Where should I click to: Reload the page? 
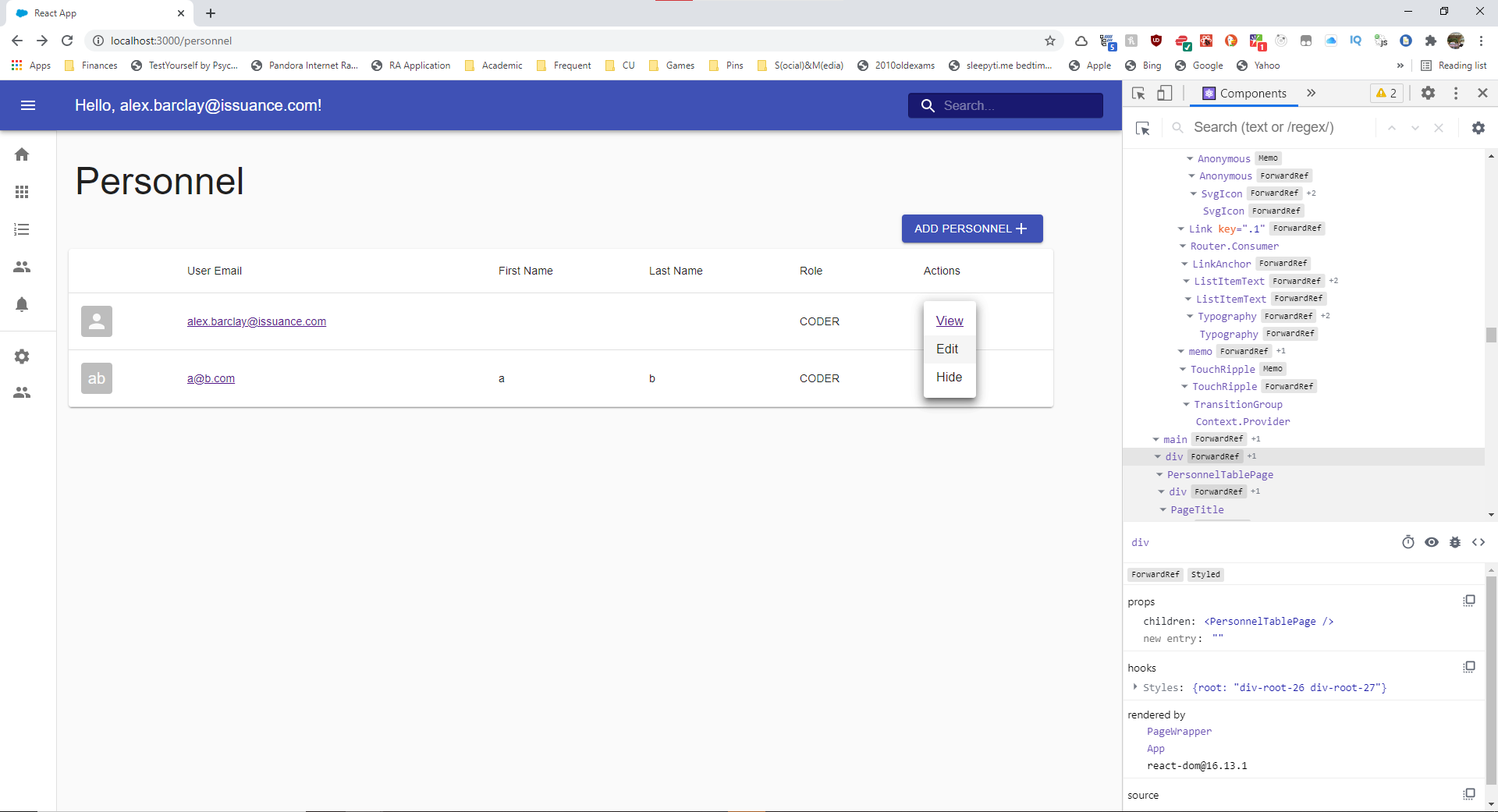(67, 41)
